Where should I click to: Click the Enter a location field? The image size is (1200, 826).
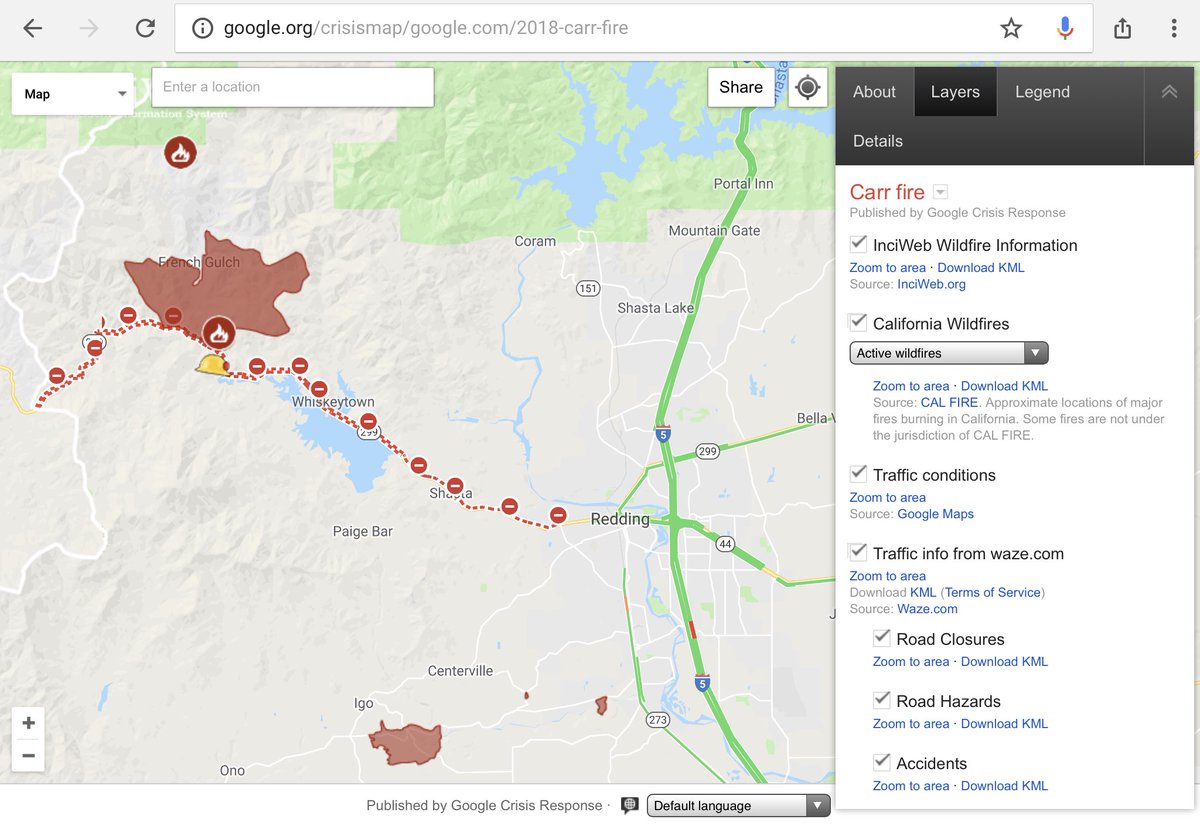tap(293, 87)
